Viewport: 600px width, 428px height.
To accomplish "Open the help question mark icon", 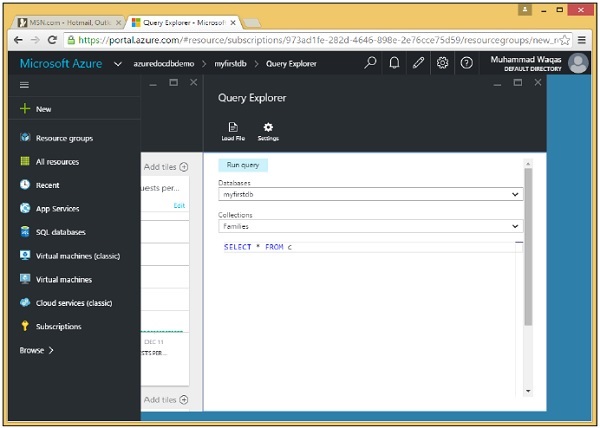I will [x=466, y=63].
